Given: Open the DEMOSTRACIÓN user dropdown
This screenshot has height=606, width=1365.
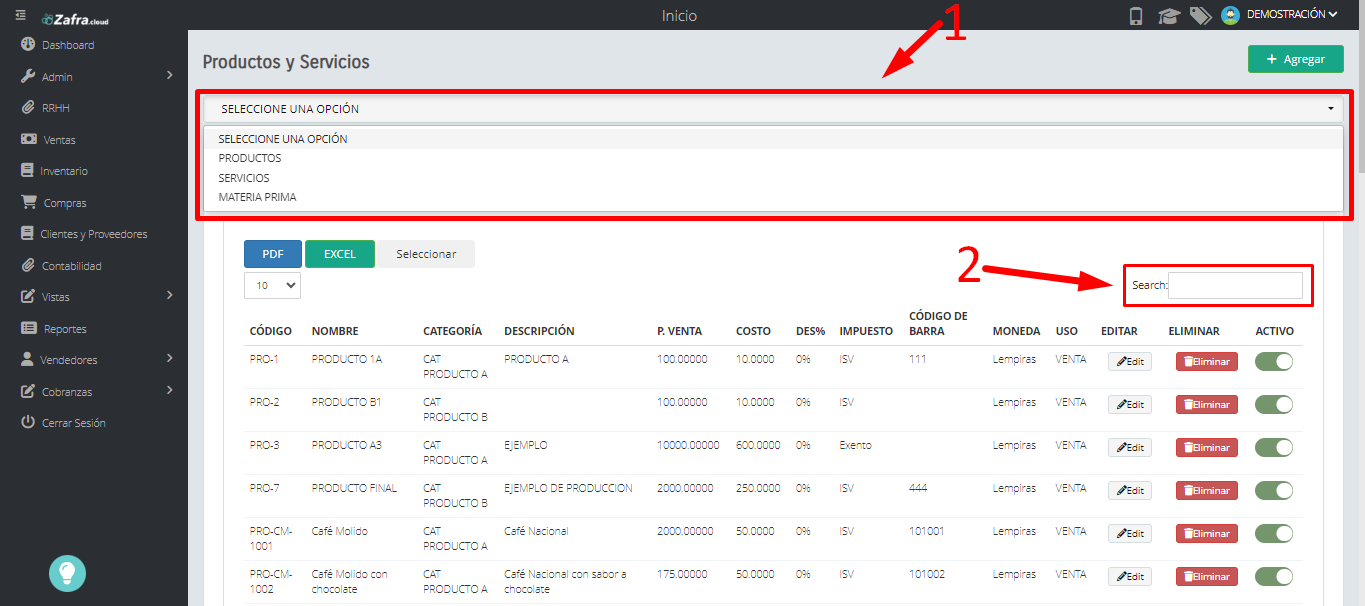Looking at the screenshot, I should click(1292, 15).
